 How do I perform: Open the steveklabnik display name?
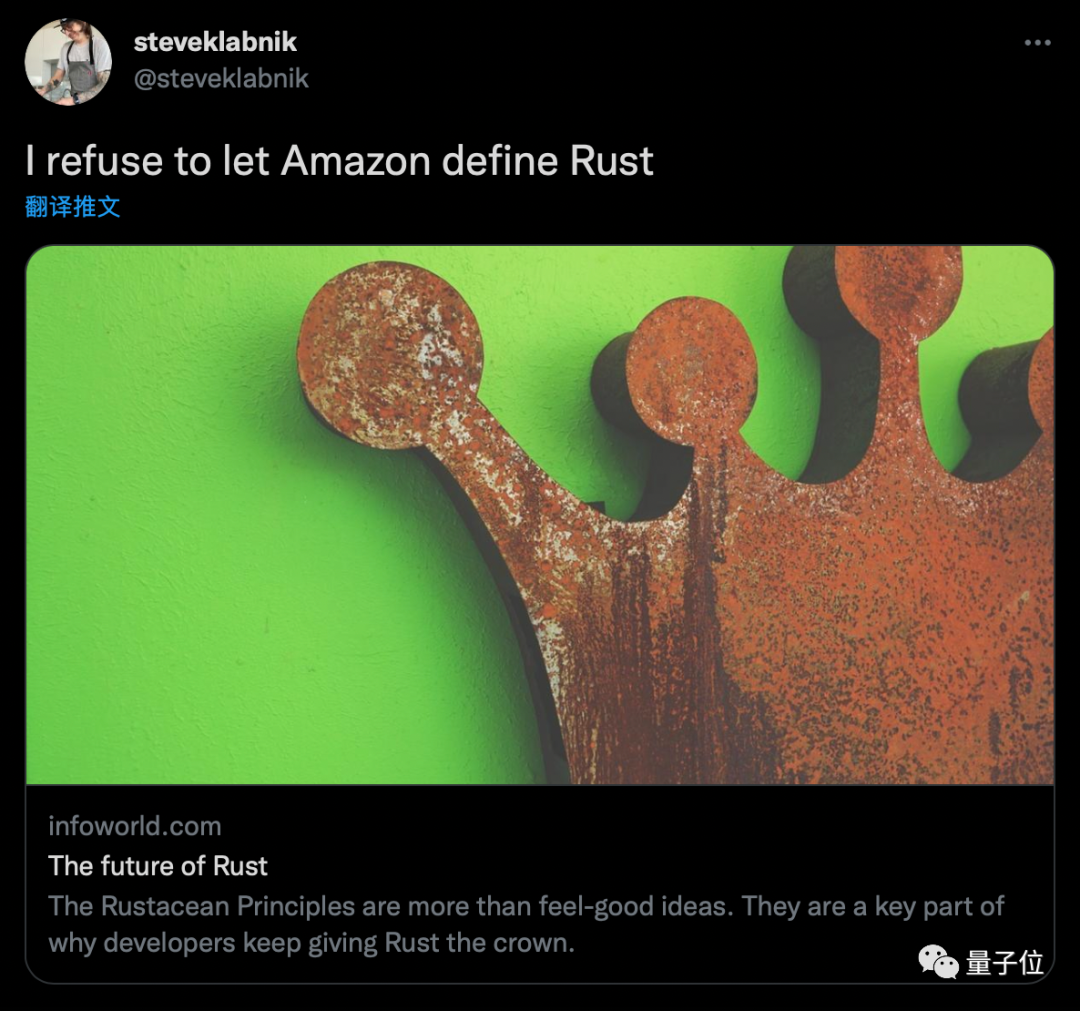point(215,42)
